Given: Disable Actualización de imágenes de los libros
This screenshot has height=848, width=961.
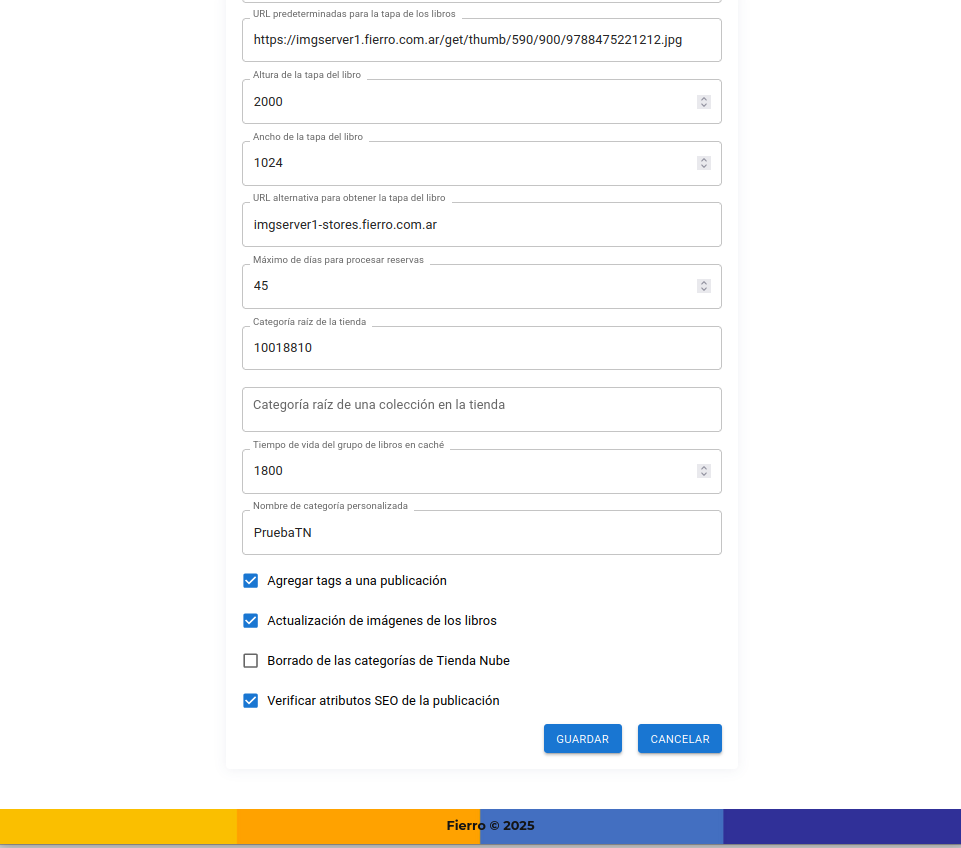Looking at the screenshot, I should pos(251,621).
